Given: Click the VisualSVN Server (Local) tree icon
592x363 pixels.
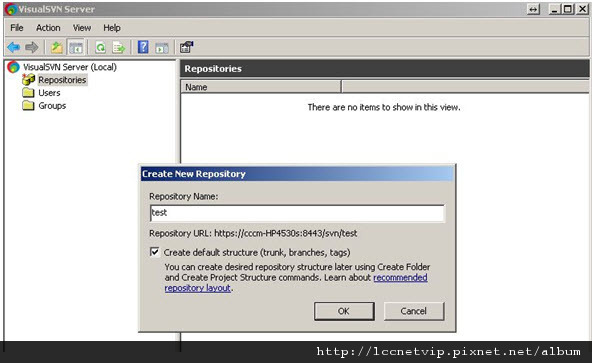Looking at the screenshot, I should tap(14, 67).
